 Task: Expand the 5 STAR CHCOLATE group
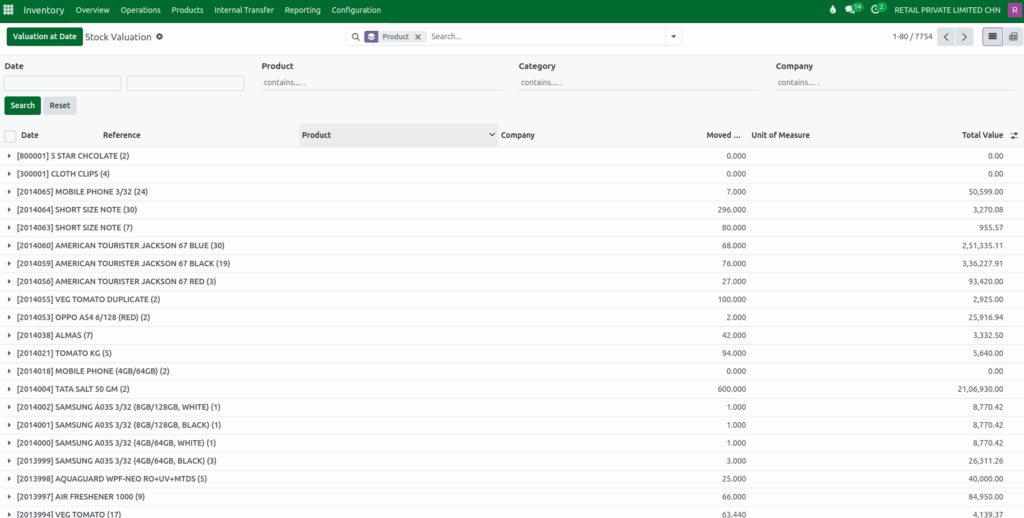click(x=9, y=156)
